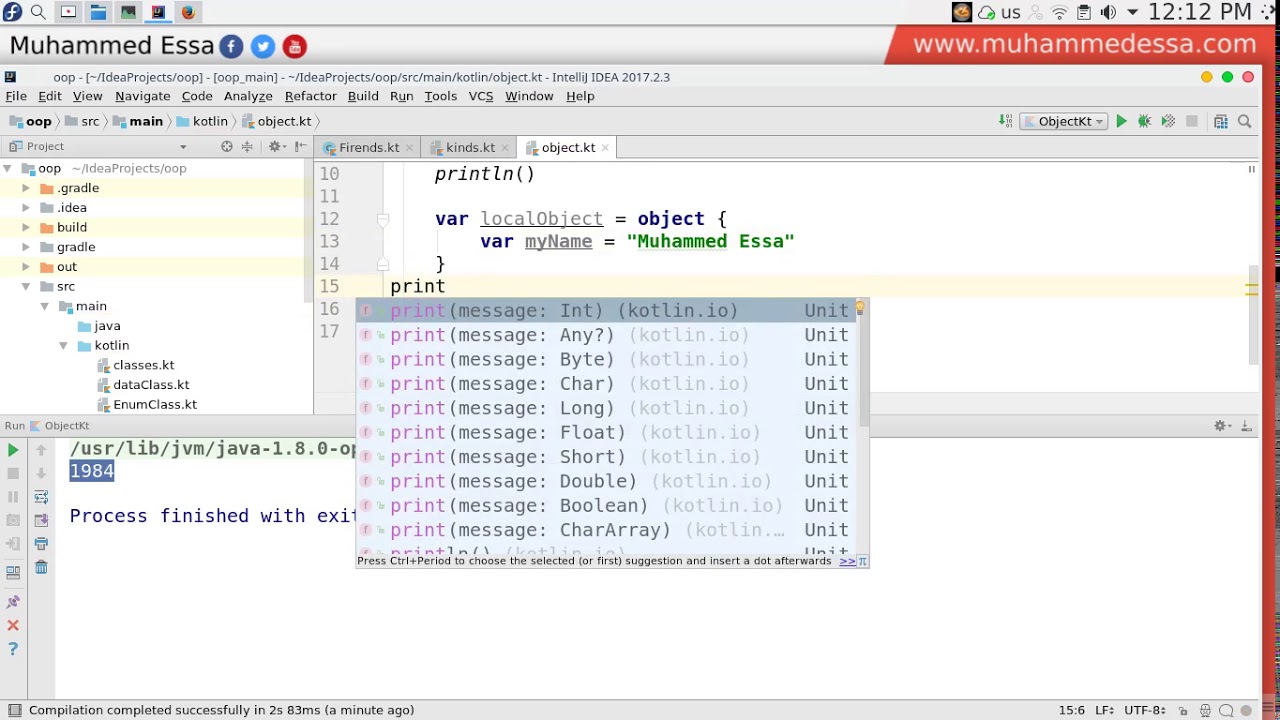The height and width of the screenshot is (720, 1280).
Task: Select EnumClass.kt in the project tree
Action: click(x=154, y=404)
